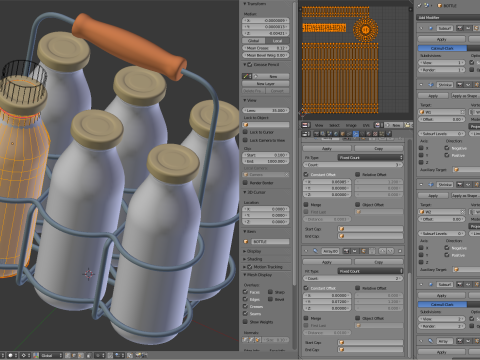Switch Median coordinates to Global
The height and width of the screenshot is (360, 480).
point(254,41)
